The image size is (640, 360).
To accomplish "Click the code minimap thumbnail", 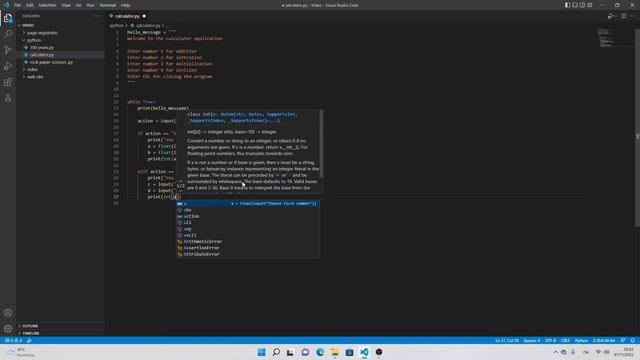I will pos(605,37).
